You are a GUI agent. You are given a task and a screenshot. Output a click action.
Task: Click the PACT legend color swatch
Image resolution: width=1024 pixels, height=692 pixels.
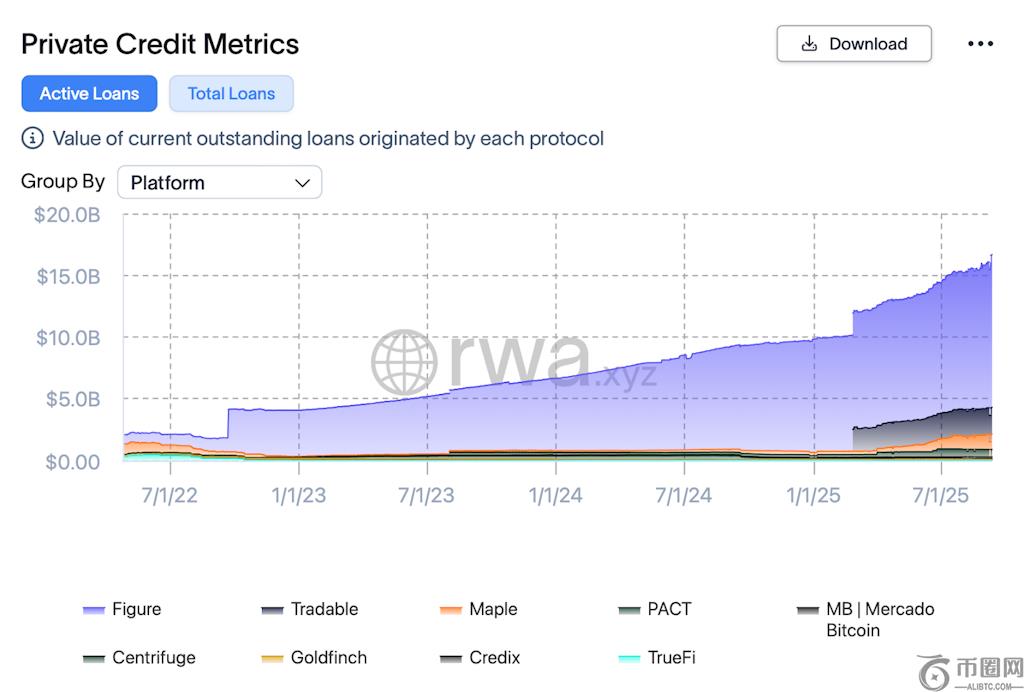point(629,610)
